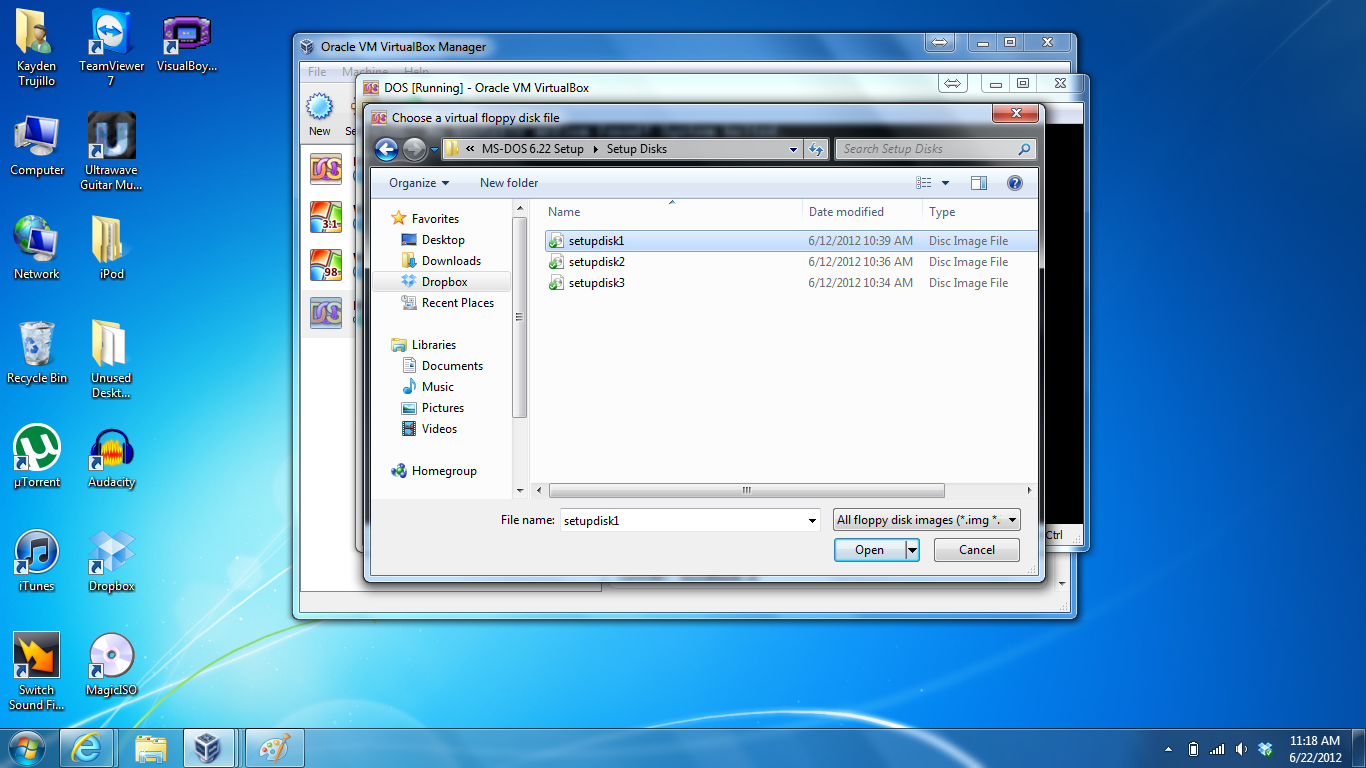
Task: Click the Open button
Action: pos(870,550)
